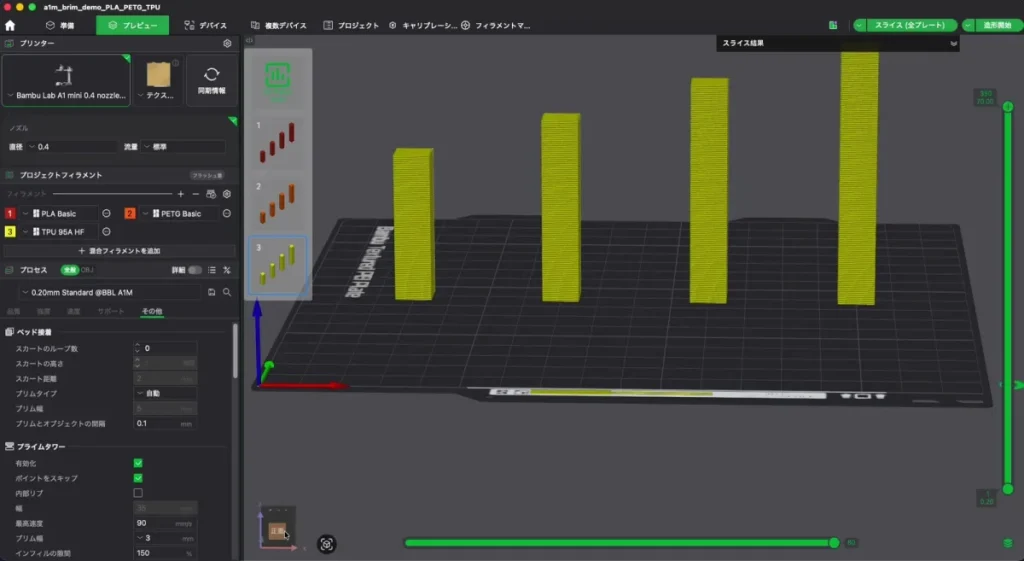Open the デバイス tab
The image size is (1024, 561).
[206, 25]
